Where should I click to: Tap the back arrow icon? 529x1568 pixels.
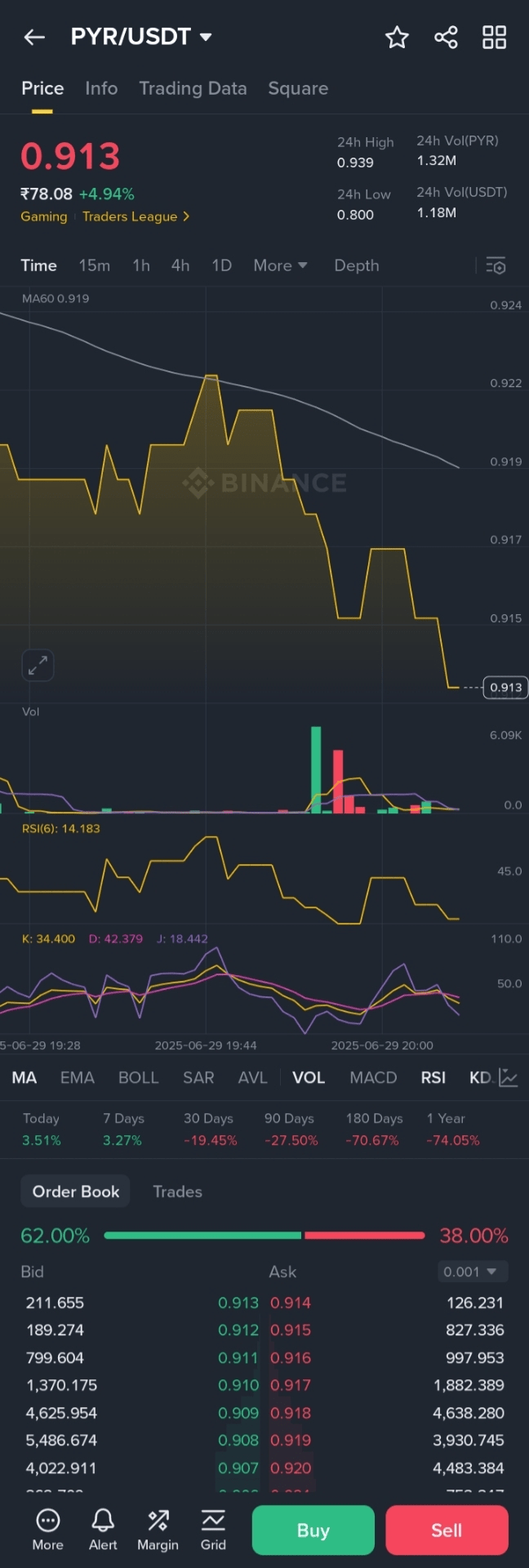tap(34, 37)
